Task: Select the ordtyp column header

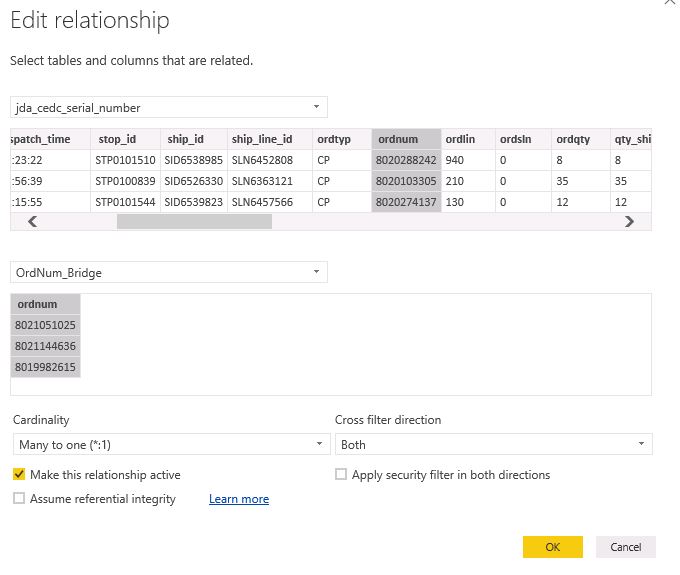Action: click(342, 139)
